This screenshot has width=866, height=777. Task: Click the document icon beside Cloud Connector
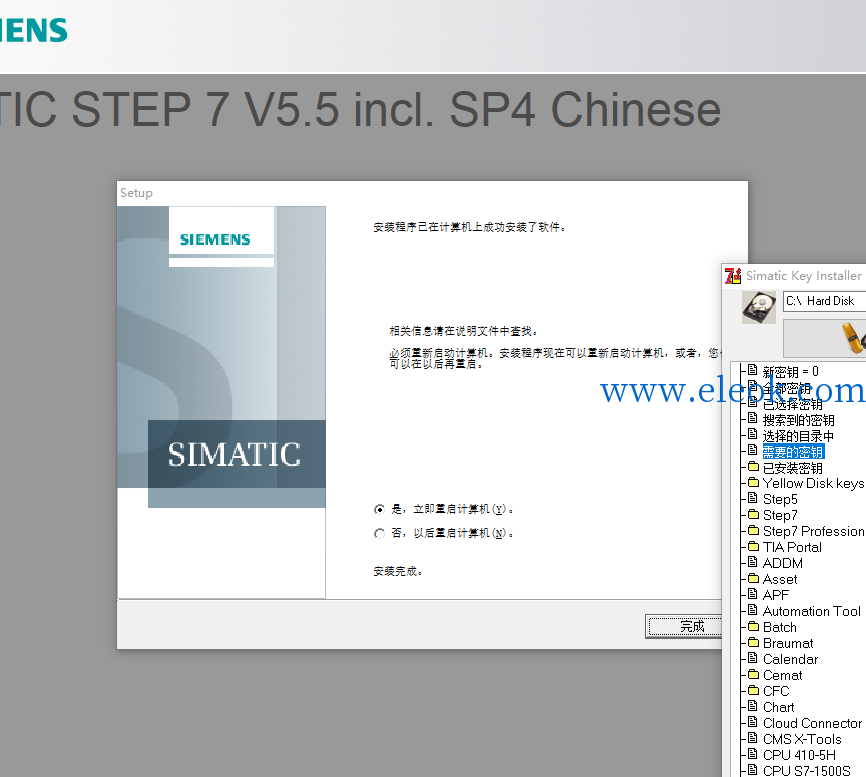coord(752,722)
